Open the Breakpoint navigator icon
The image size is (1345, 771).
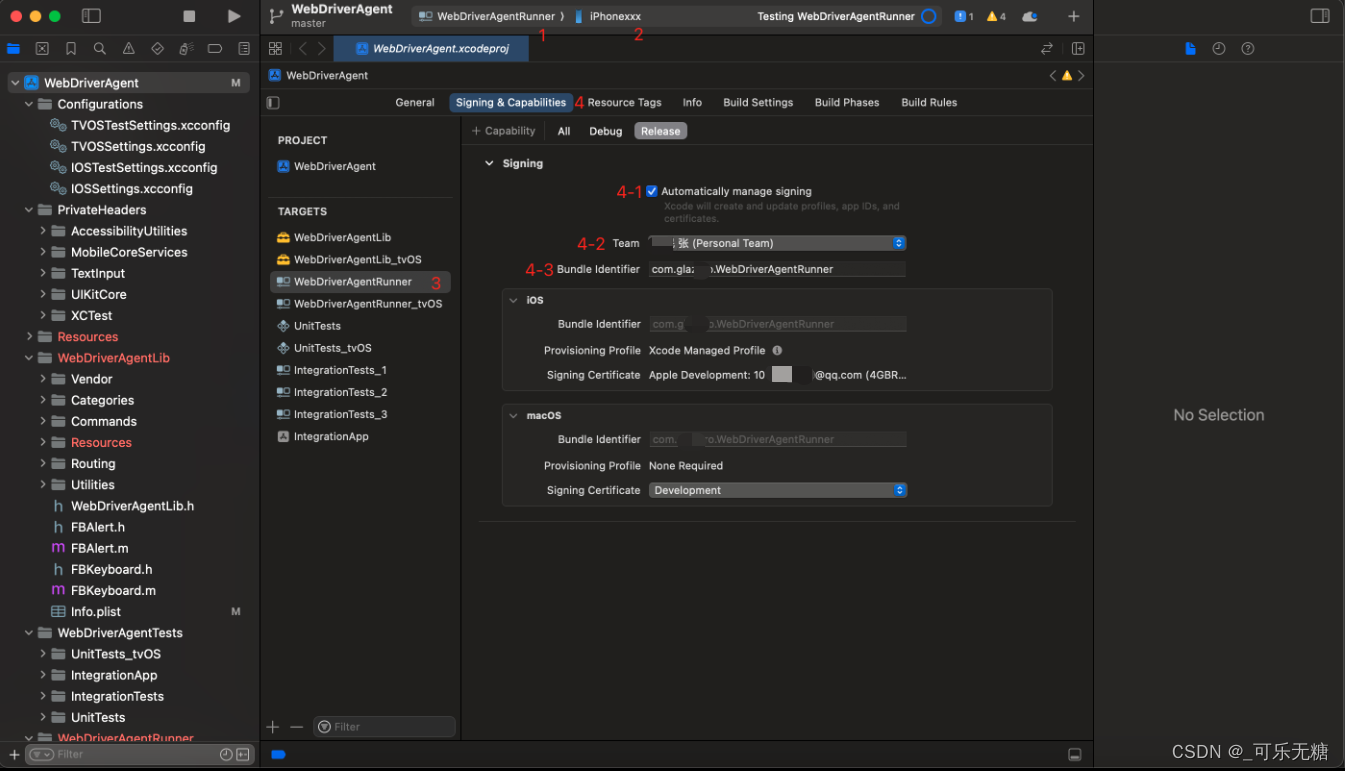click(x=215, y=48)
